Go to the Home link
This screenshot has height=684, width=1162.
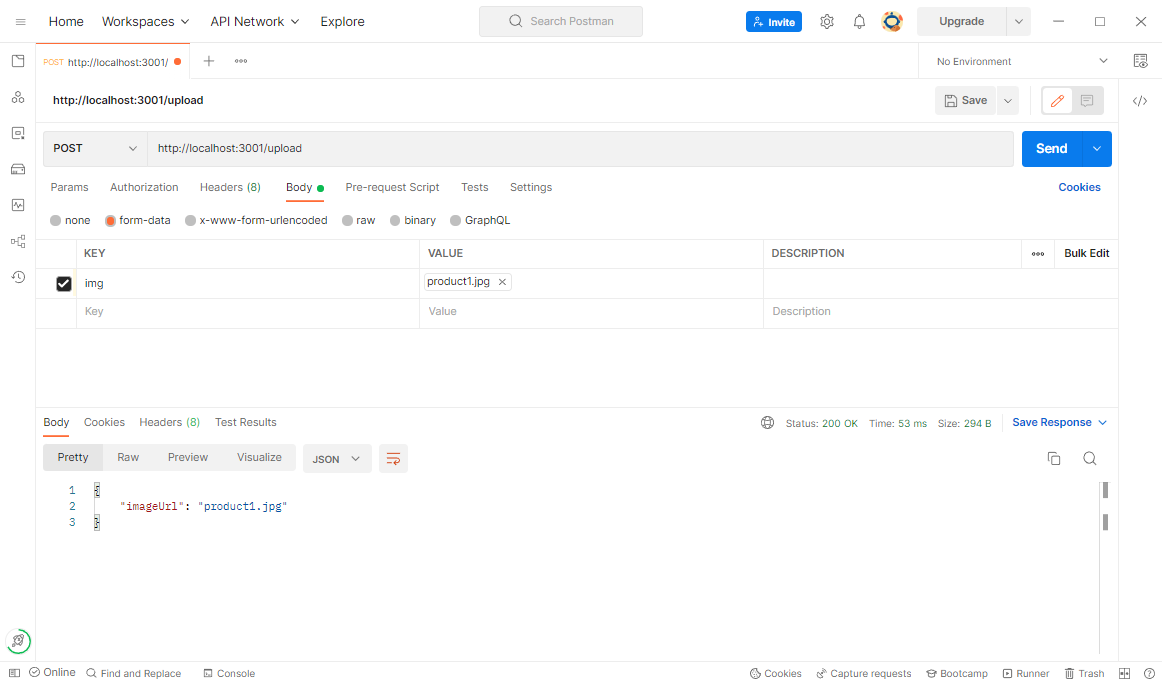[x=66, y=21]
